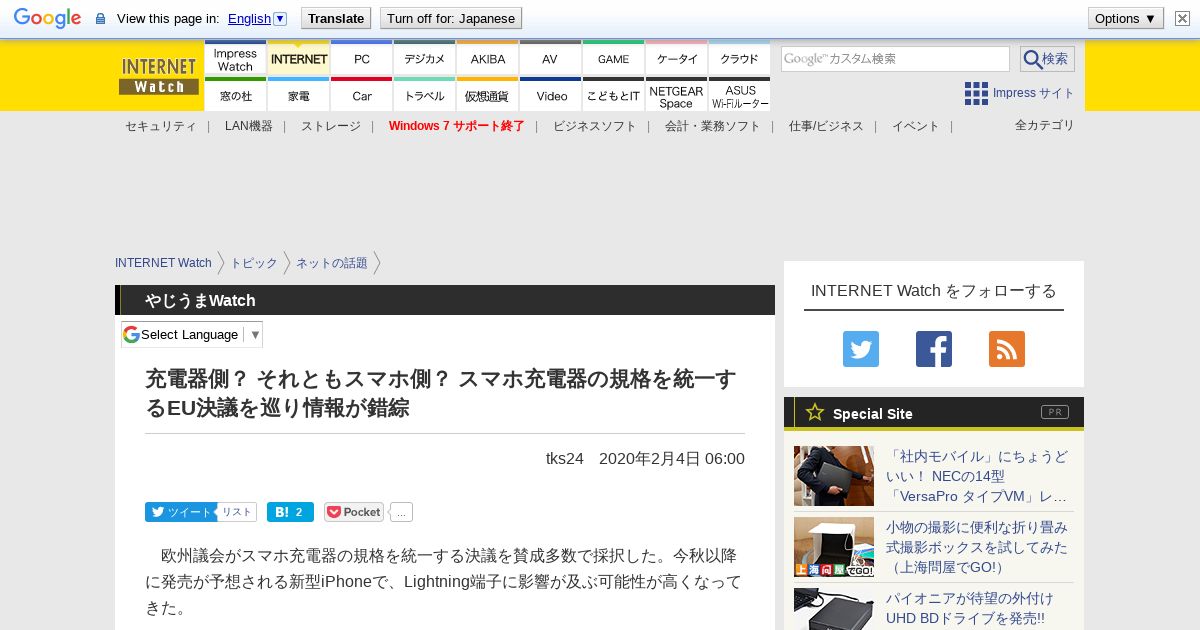This screenshot has height=630, width=1200.
Task: Save article to Pocket
Action: [x=354, y=512]
